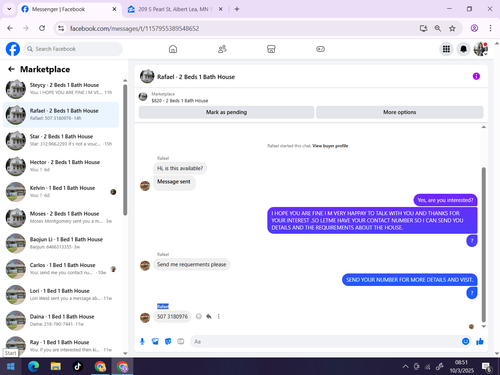Open Facebook home via logo
500x375 pixels.
coord(13,49)
